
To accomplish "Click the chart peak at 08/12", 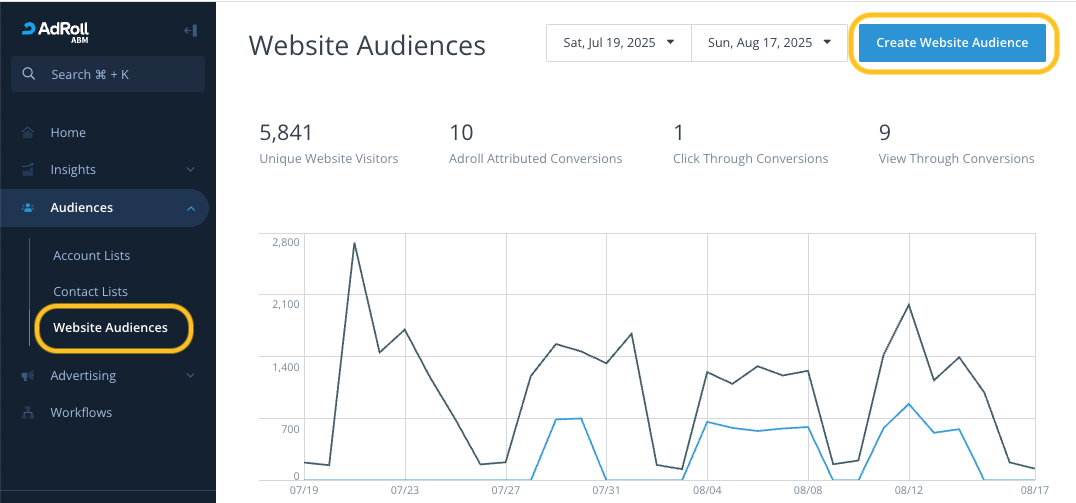I will pos(908,304).
